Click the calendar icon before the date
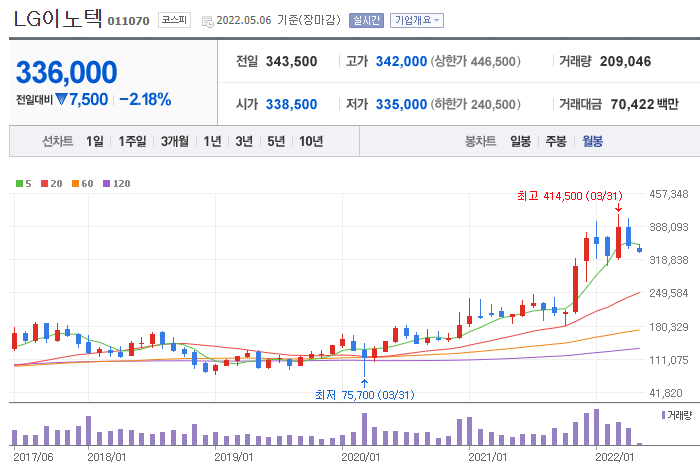 click(208, 21)
